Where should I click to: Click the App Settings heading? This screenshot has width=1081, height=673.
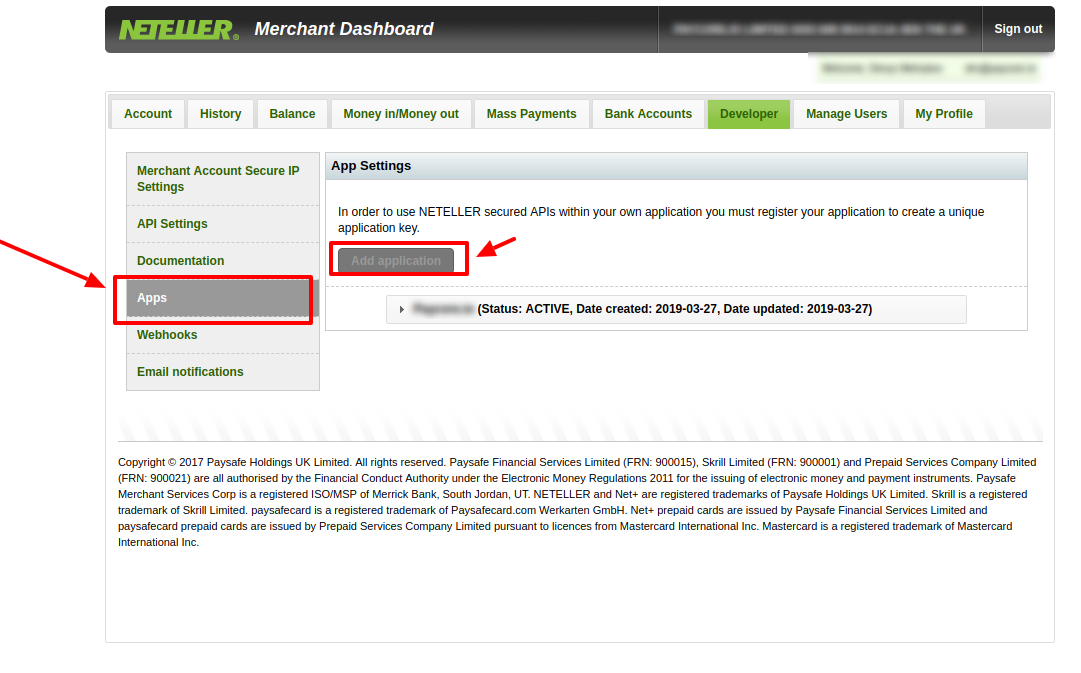[371, 166]
